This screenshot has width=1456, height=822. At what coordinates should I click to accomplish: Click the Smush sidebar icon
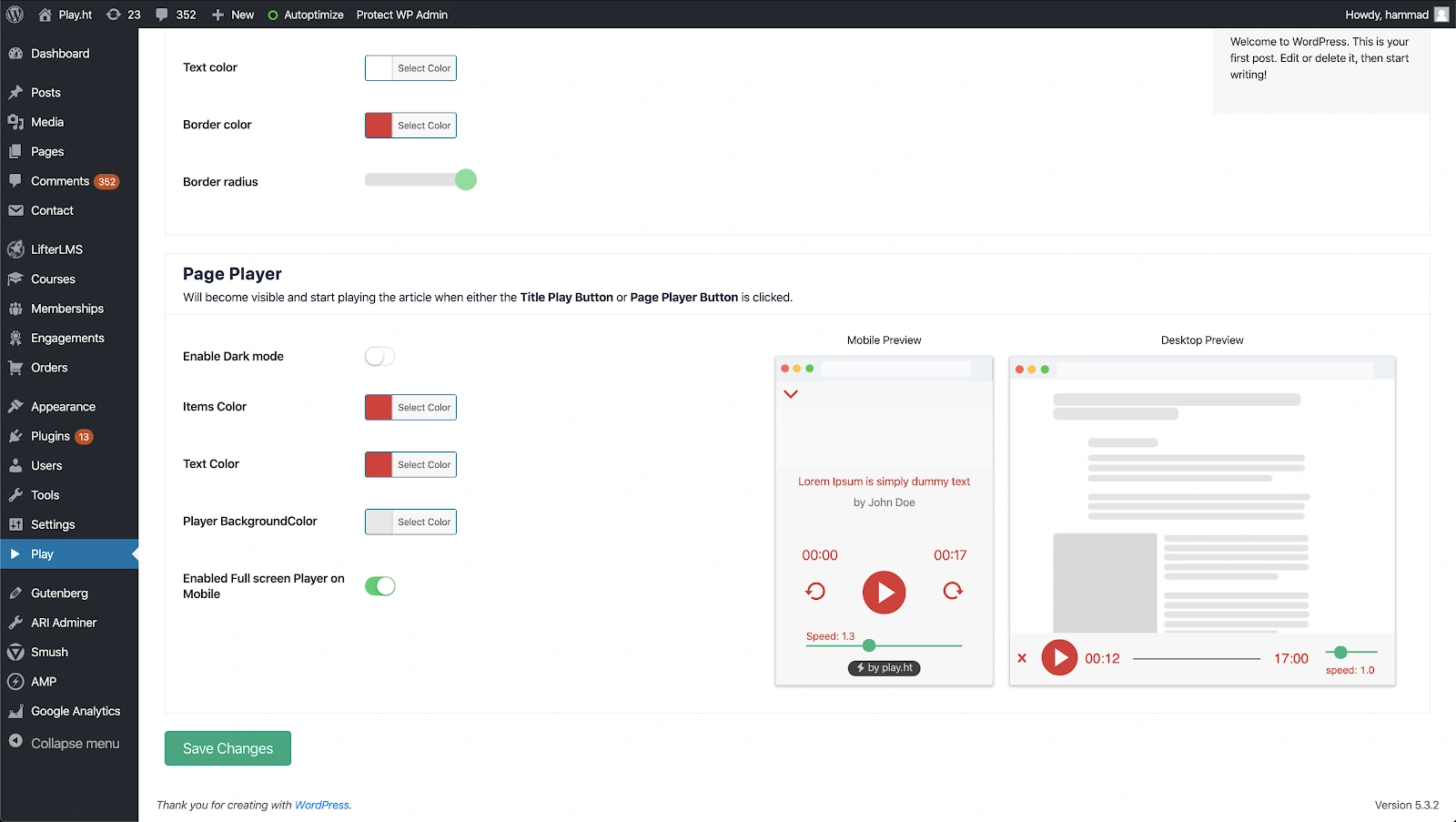(x=15, y=653)
